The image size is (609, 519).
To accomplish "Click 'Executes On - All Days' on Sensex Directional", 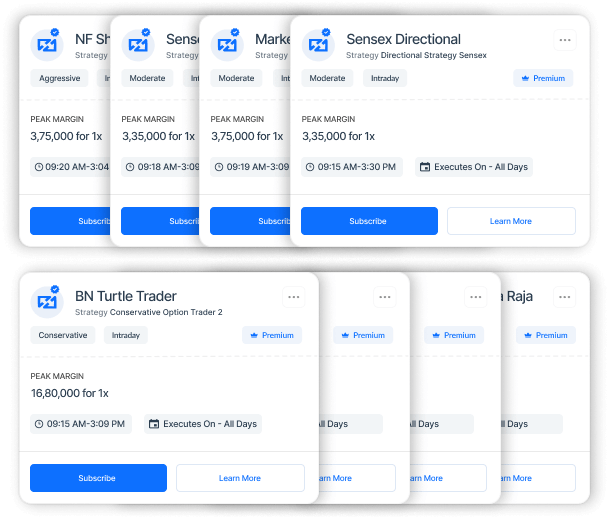I will (474, 167).
